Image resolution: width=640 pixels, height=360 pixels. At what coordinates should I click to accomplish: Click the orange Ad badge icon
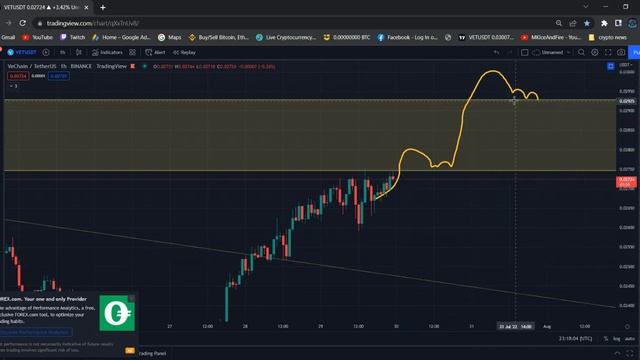pyautogui.click(x=130, y=350)
